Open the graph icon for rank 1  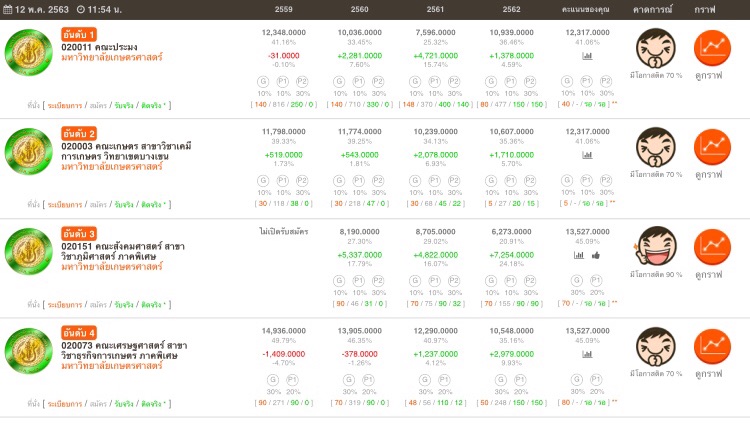(711, 48)
